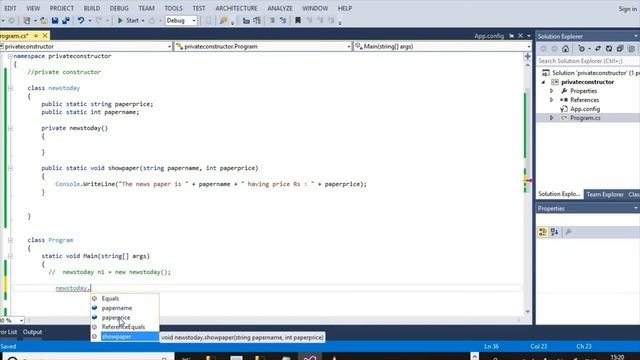Select App.config in Solution Explorer
640x360 pixels.
point(585,109)
